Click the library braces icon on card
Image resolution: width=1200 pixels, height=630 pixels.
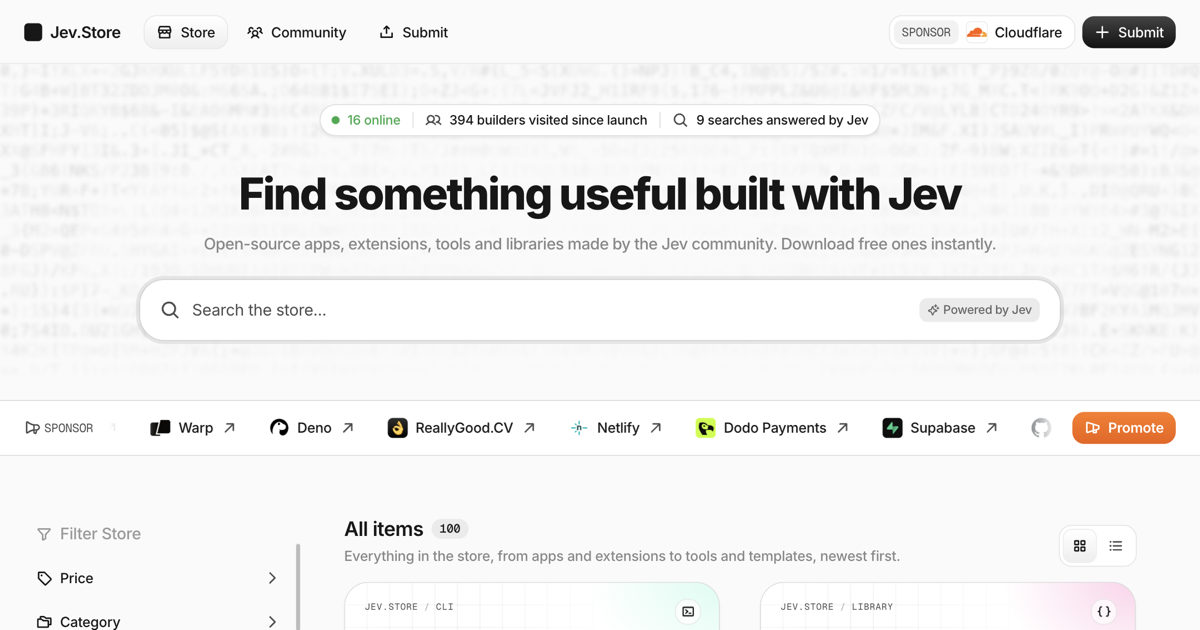pos(1104,611)
